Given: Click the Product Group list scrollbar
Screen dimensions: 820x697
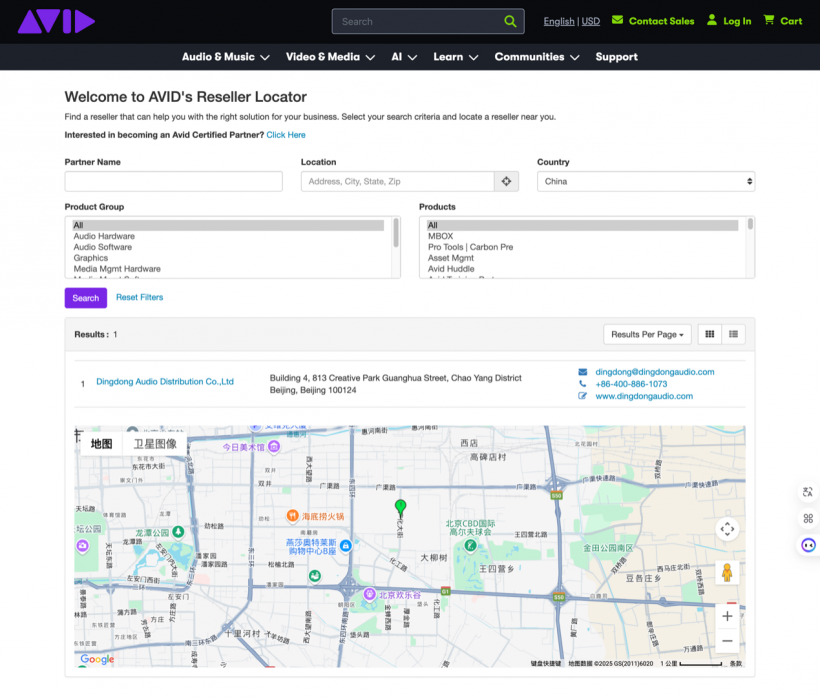Looking at the screenshot, I should [396, 233].
